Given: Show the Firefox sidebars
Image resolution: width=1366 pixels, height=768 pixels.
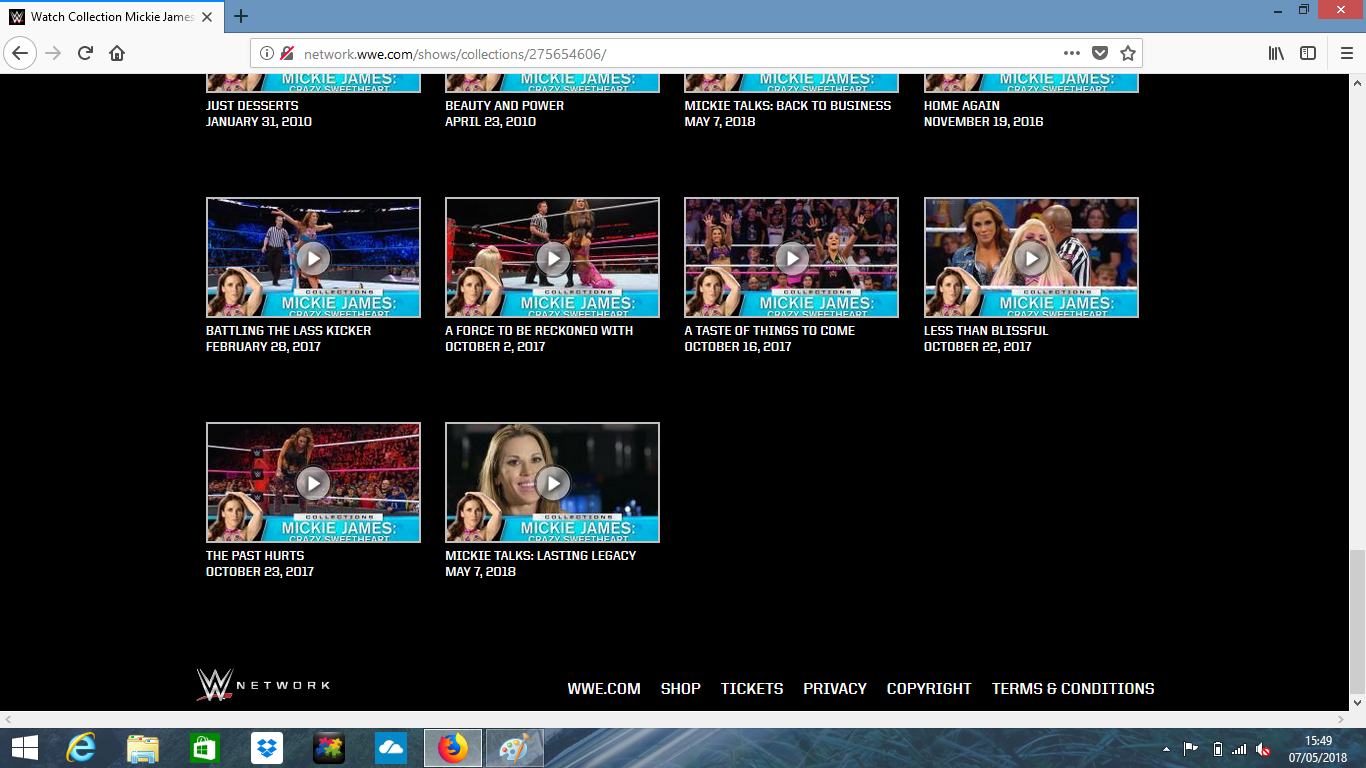Looking at the screenshot, I should click(x=1308, y=53).
